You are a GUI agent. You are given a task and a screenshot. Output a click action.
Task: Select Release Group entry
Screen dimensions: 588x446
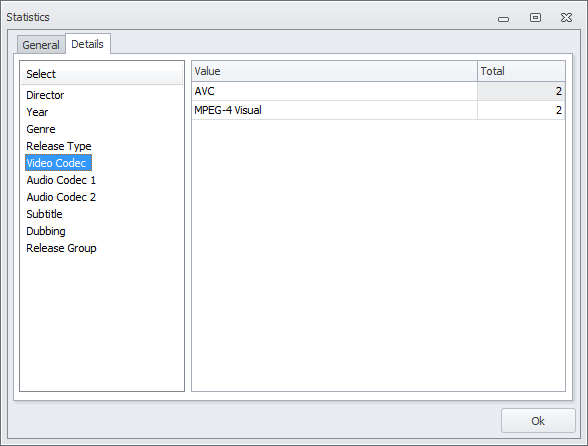[x=62, y=248]
